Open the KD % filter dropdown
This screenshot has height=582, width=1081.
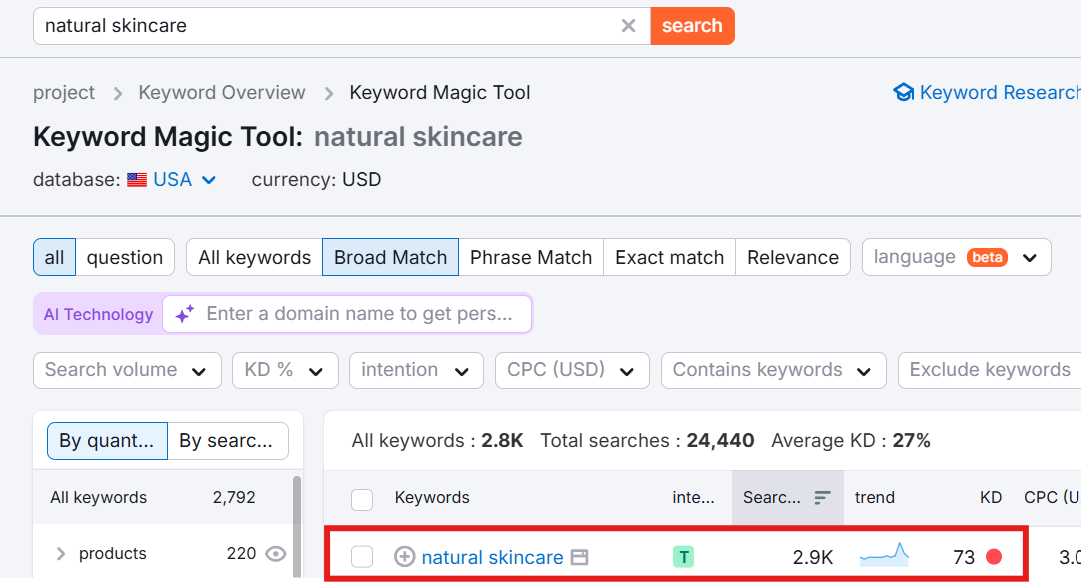pos(285,370)
